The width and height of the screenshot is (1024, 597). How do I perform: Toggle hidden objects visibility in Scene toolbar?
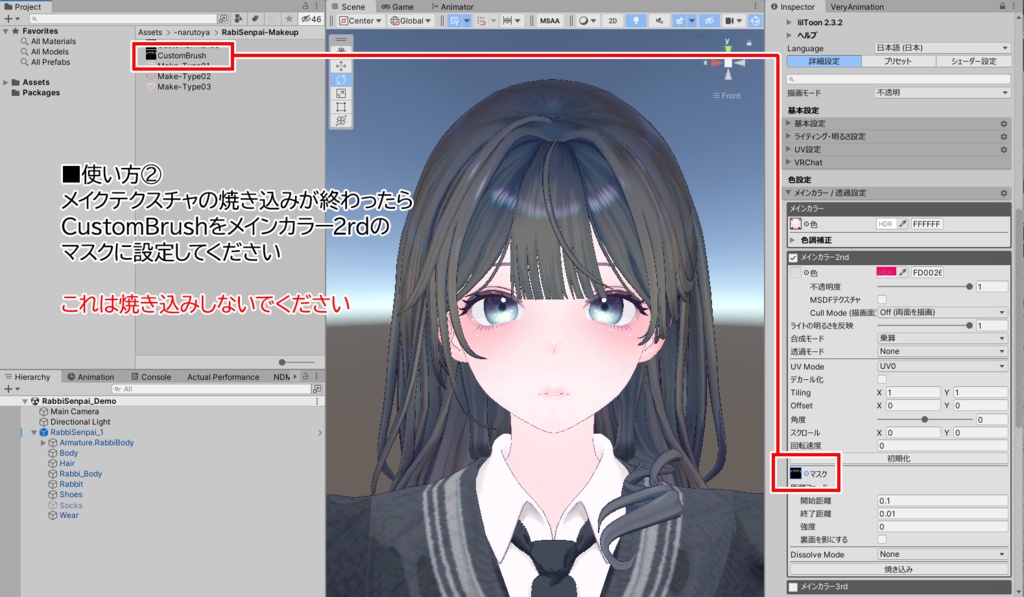click(709, 21)
